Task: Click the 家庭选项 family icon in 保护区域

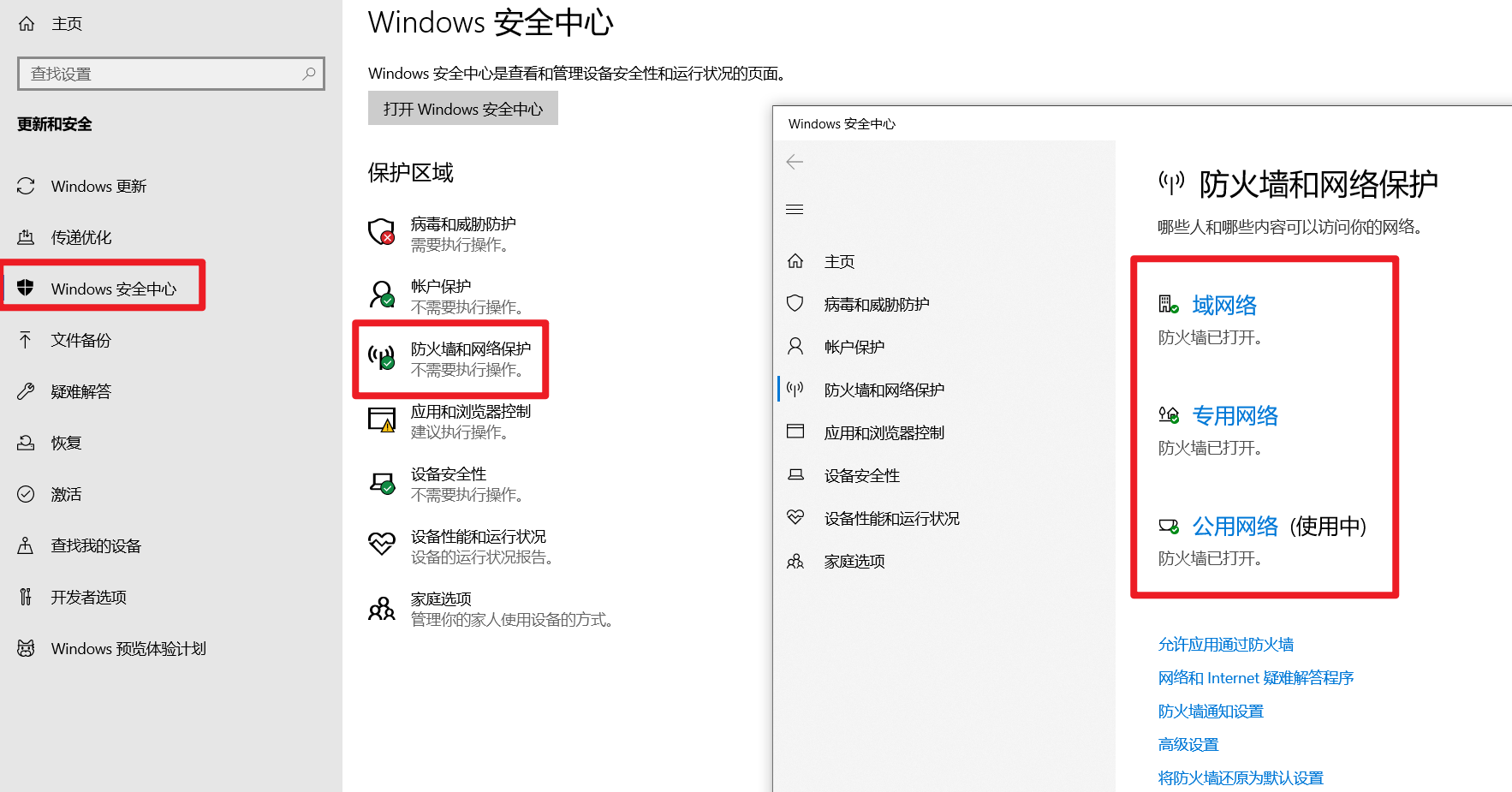Action: (382, 608)
